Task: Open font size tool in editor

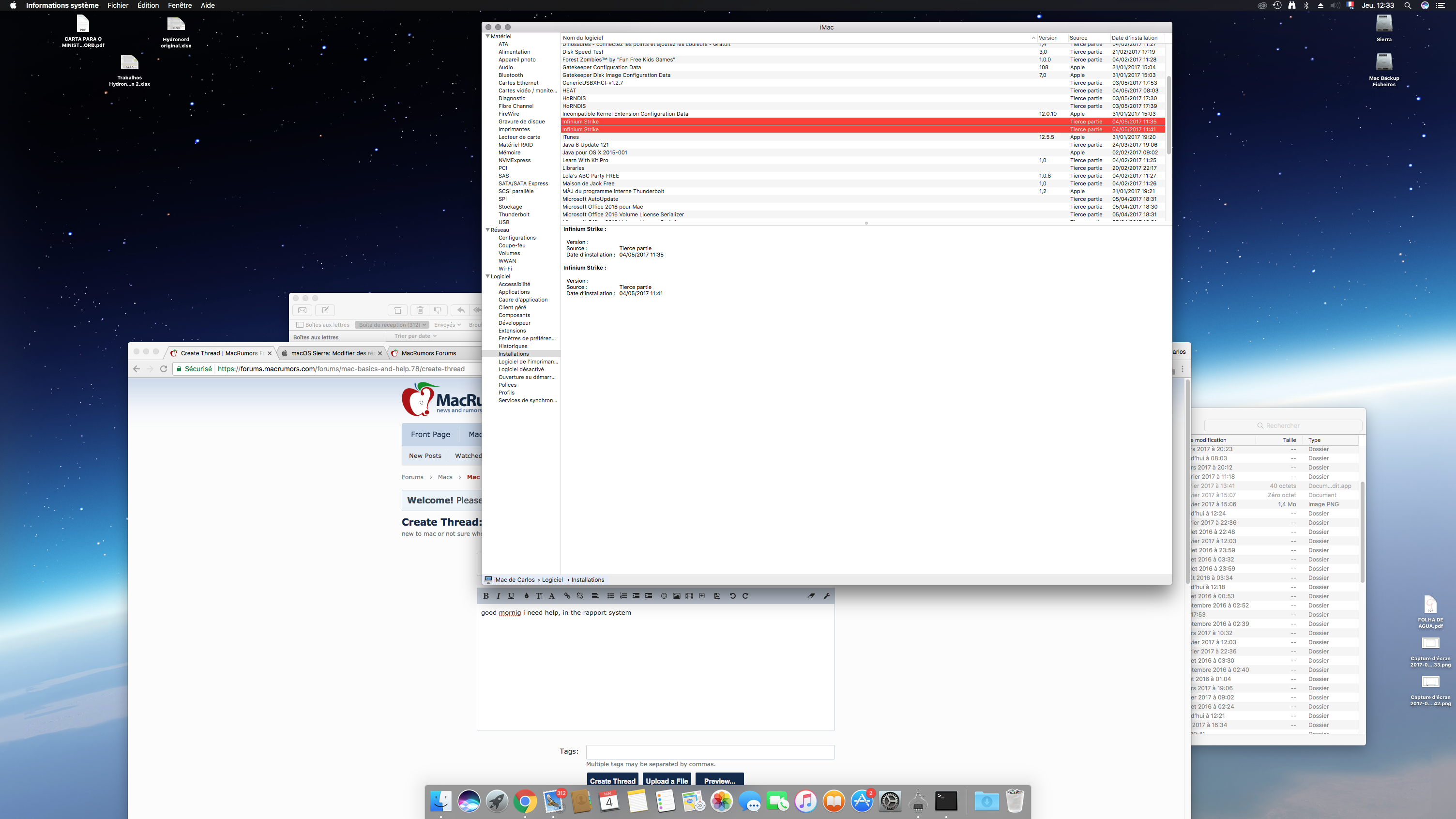Action: [x=539, y=596]
